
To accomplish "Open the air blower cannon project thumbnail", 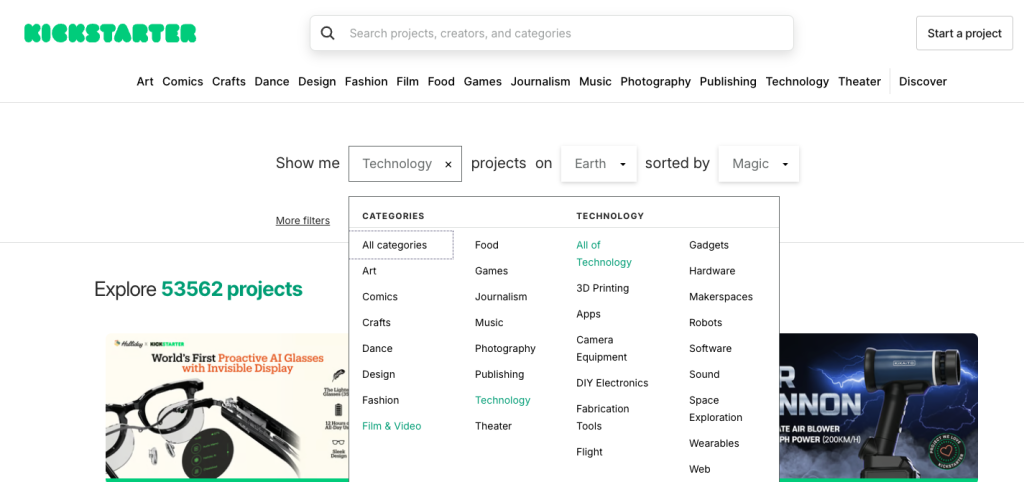I will point(878,407).
